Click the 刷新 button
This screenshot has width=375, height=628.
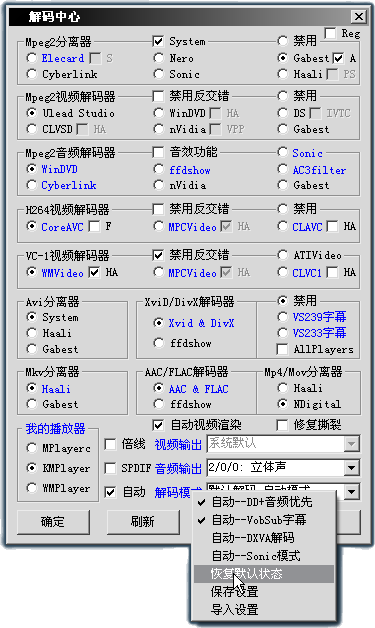[143, 521]
